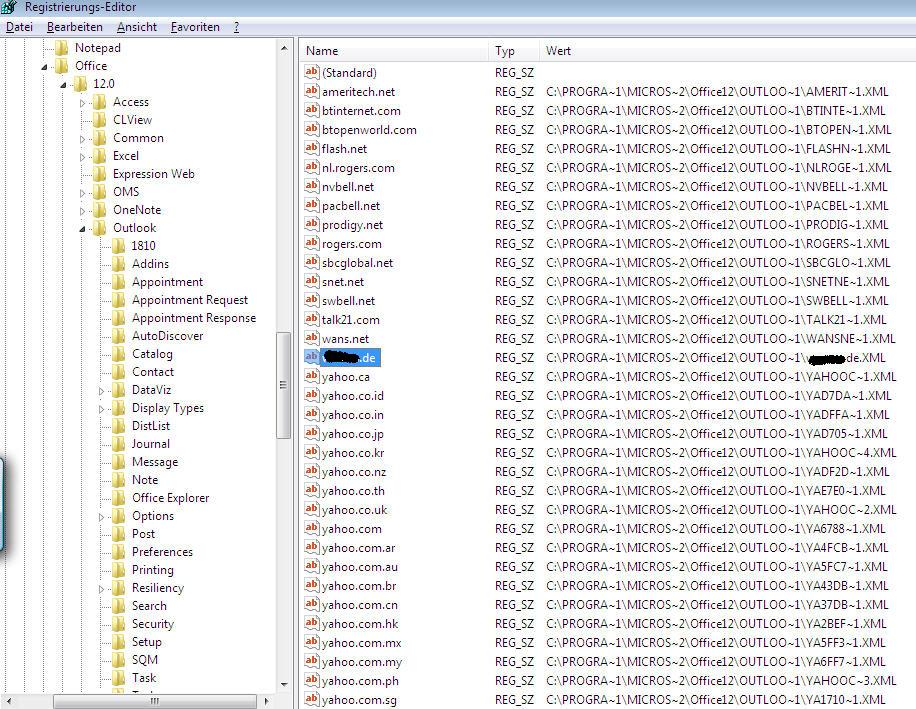Click the btinternet.com string value icon
This screenshot has width=916, height=709.
point(311,110)
